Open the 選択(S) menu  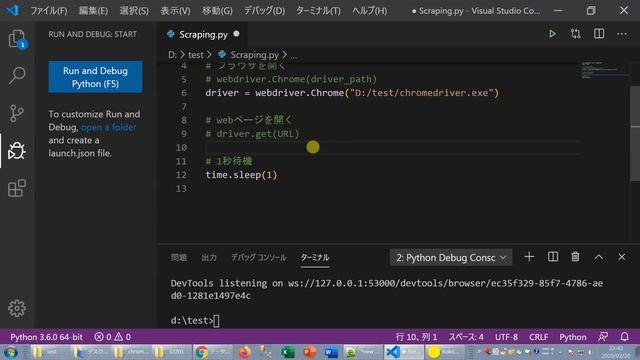[x=134, y=11]
